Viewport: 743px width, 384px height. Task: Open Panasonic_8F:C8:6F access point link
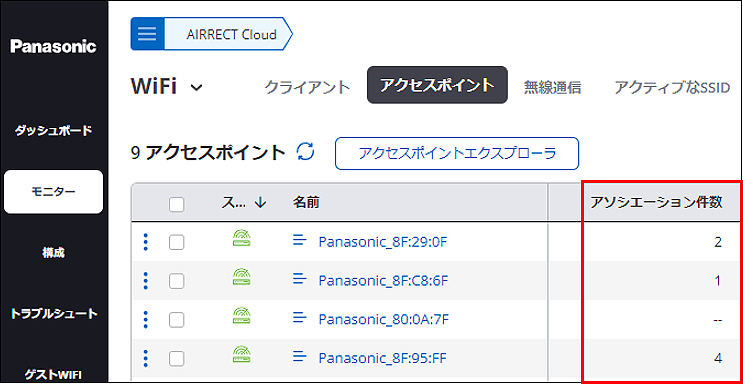(x=383, y=281)
